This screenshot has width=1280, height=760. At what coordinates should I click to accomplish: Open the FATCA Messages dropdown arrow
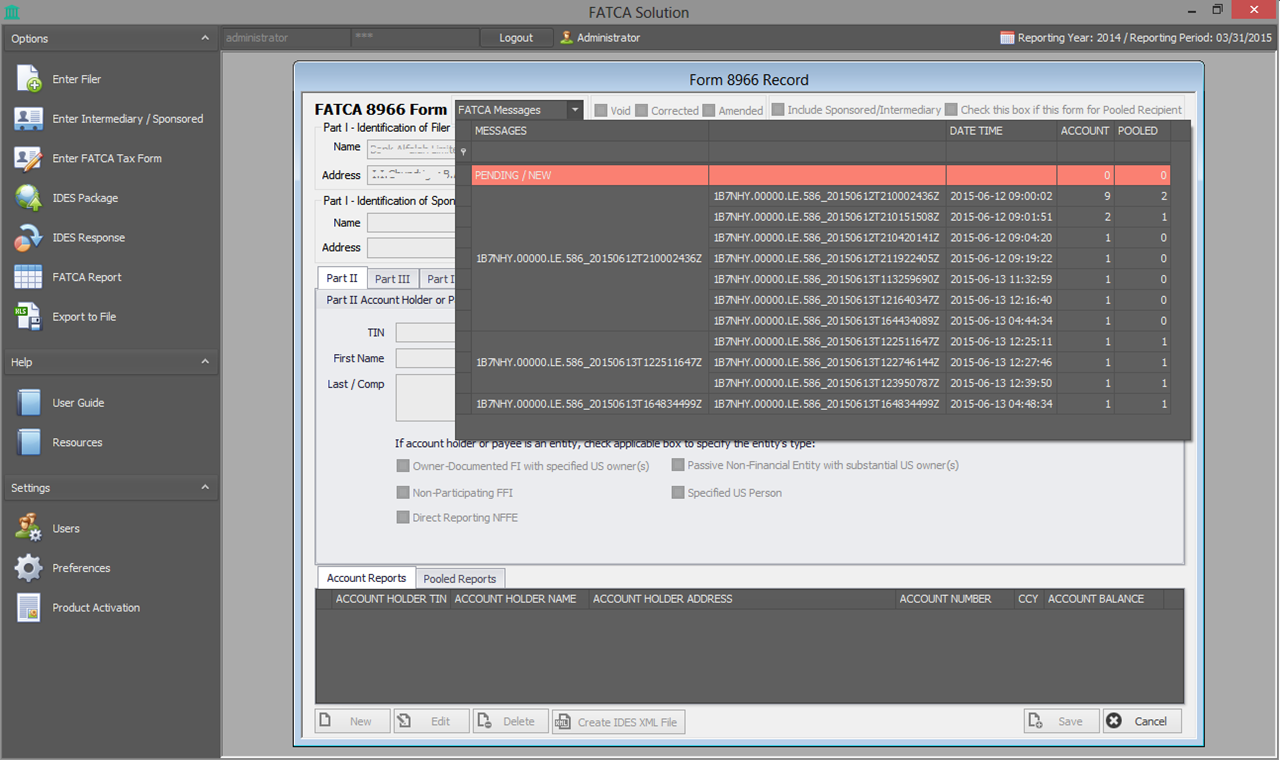[575, 110]
